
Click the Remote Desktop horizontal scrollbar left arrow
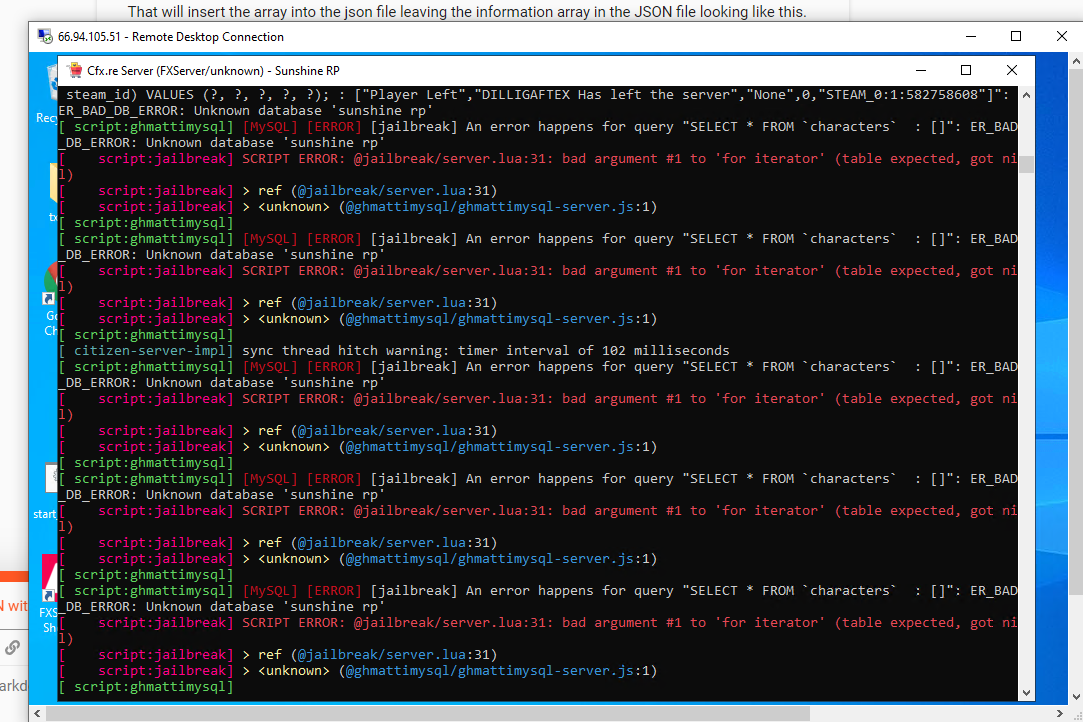coord(38,713)
